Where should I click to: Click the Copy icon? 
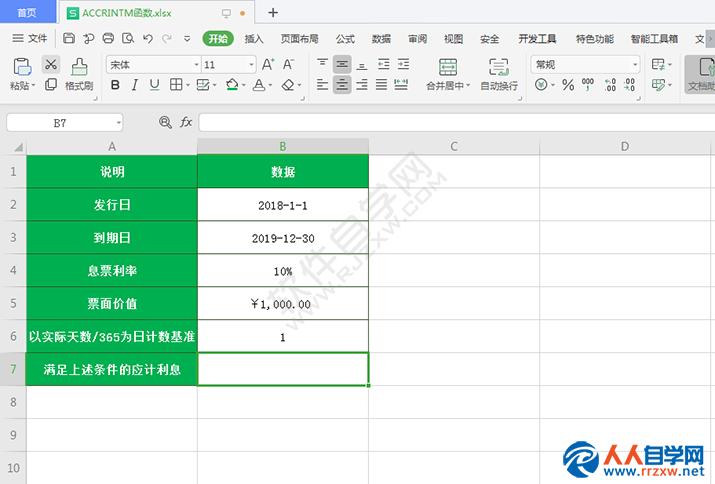pyautogui.click(x=51, y=84)
